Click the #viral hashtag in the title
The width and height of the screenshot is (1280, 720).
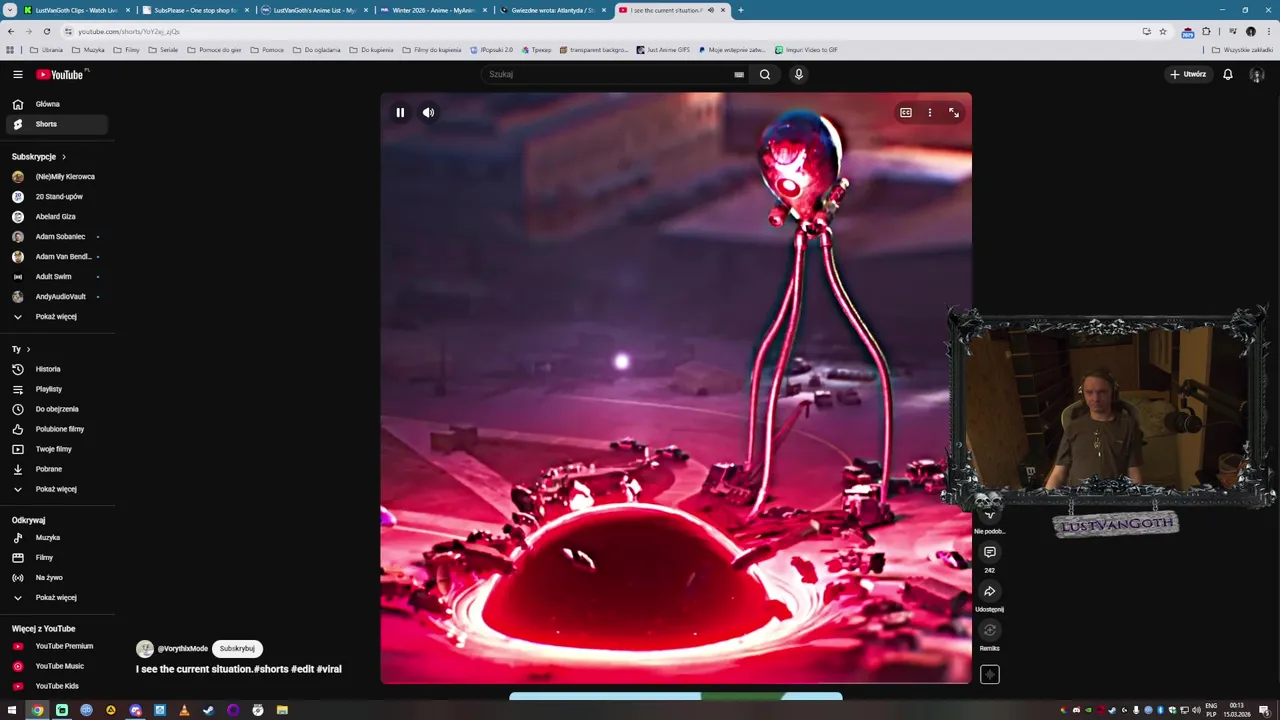[329, 669]
